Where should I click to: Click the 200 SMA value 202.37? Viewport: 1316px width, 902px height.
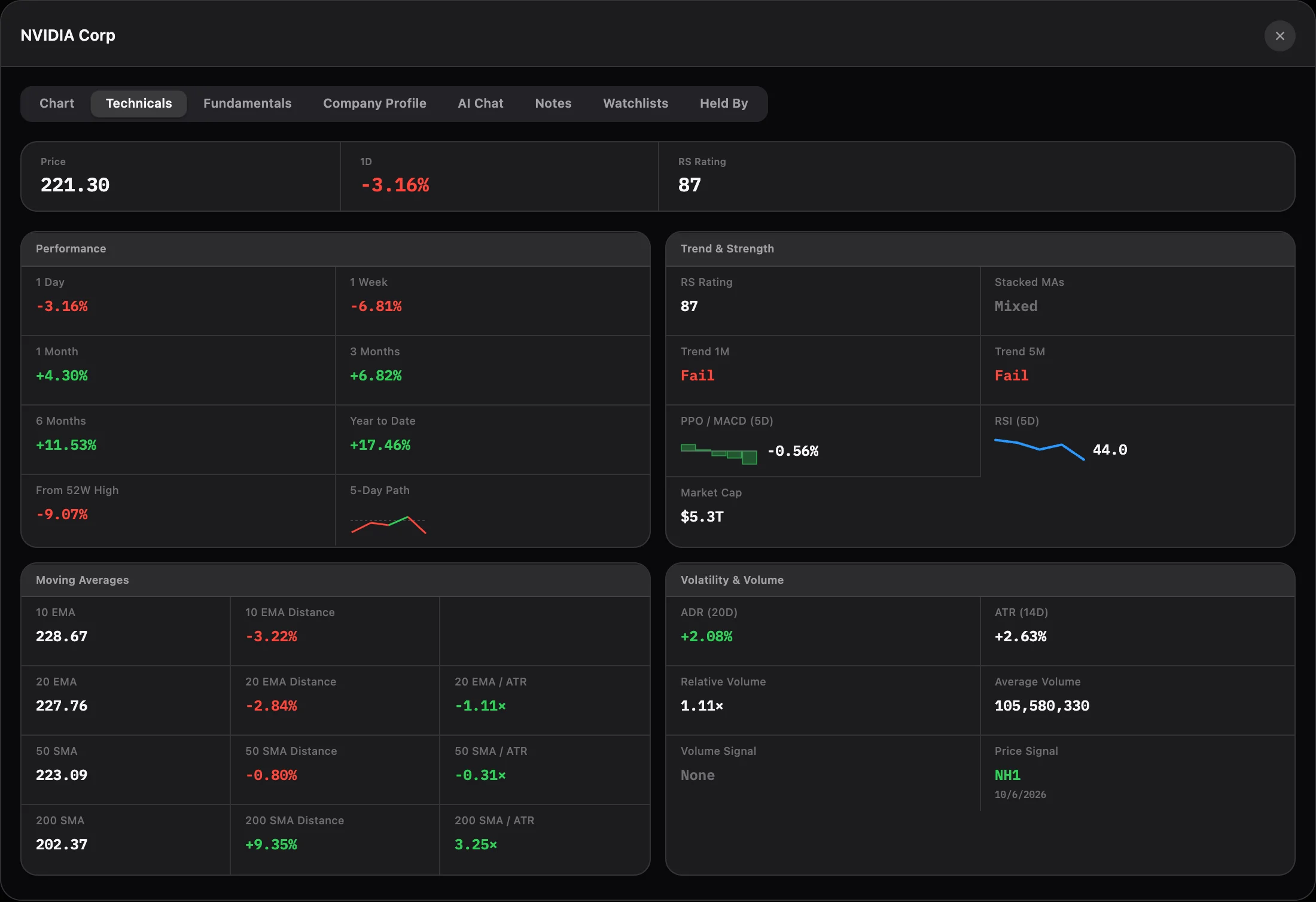point(62,845)
